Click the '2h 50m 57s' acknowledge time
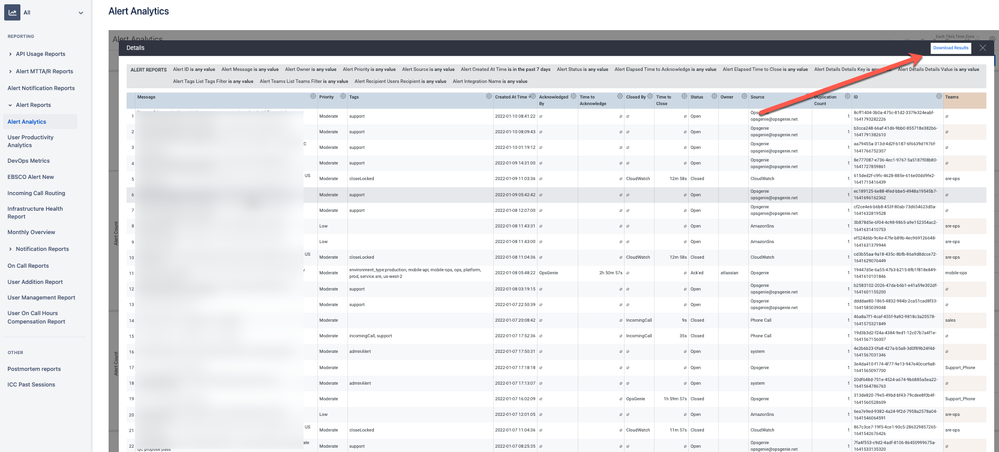 [611, 272]
